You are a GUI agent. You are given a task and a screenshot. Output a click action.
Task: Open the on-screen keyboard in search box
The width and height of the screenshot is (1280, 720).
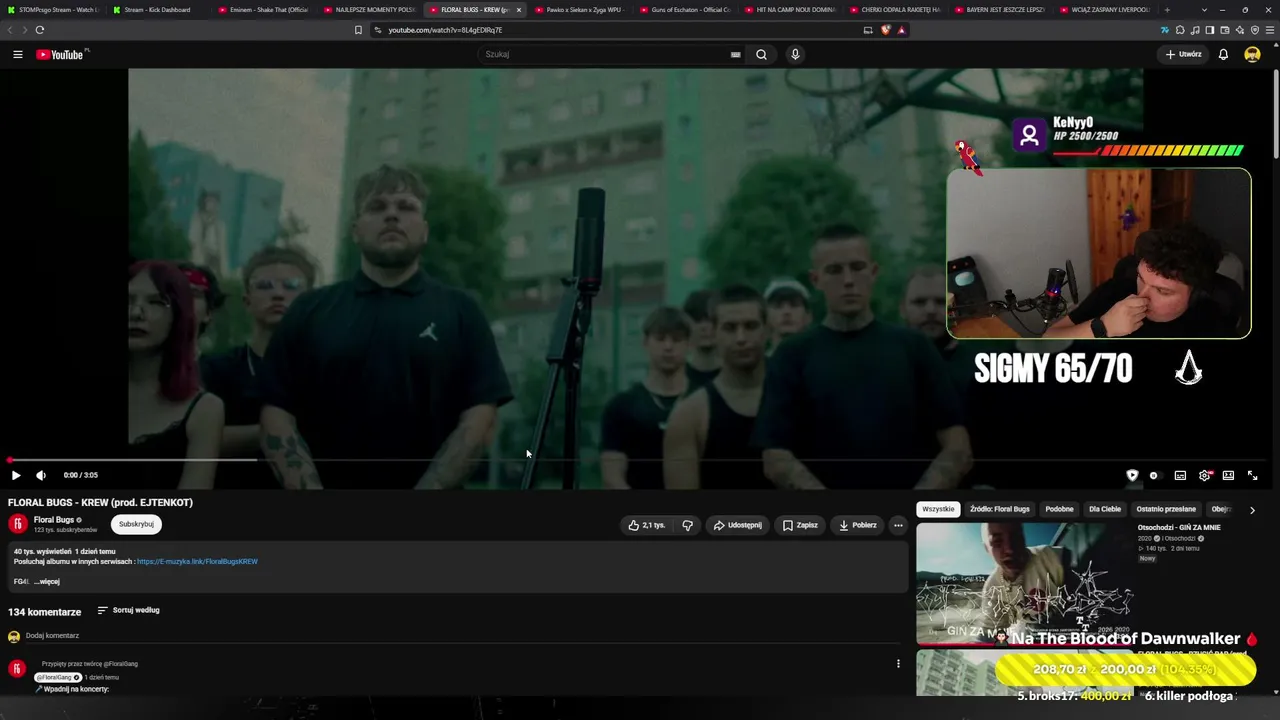click(736, 54)
